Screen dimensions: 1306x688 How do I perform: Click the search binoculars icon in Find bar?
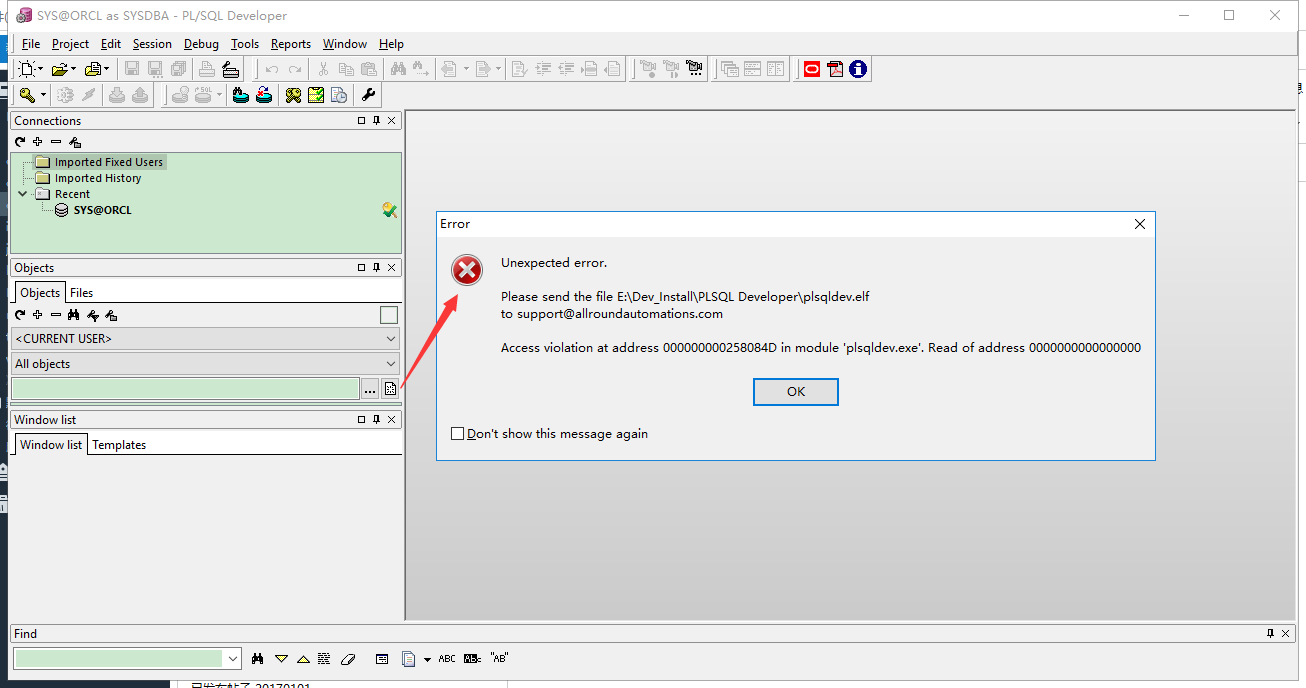(x=258, y=659)
